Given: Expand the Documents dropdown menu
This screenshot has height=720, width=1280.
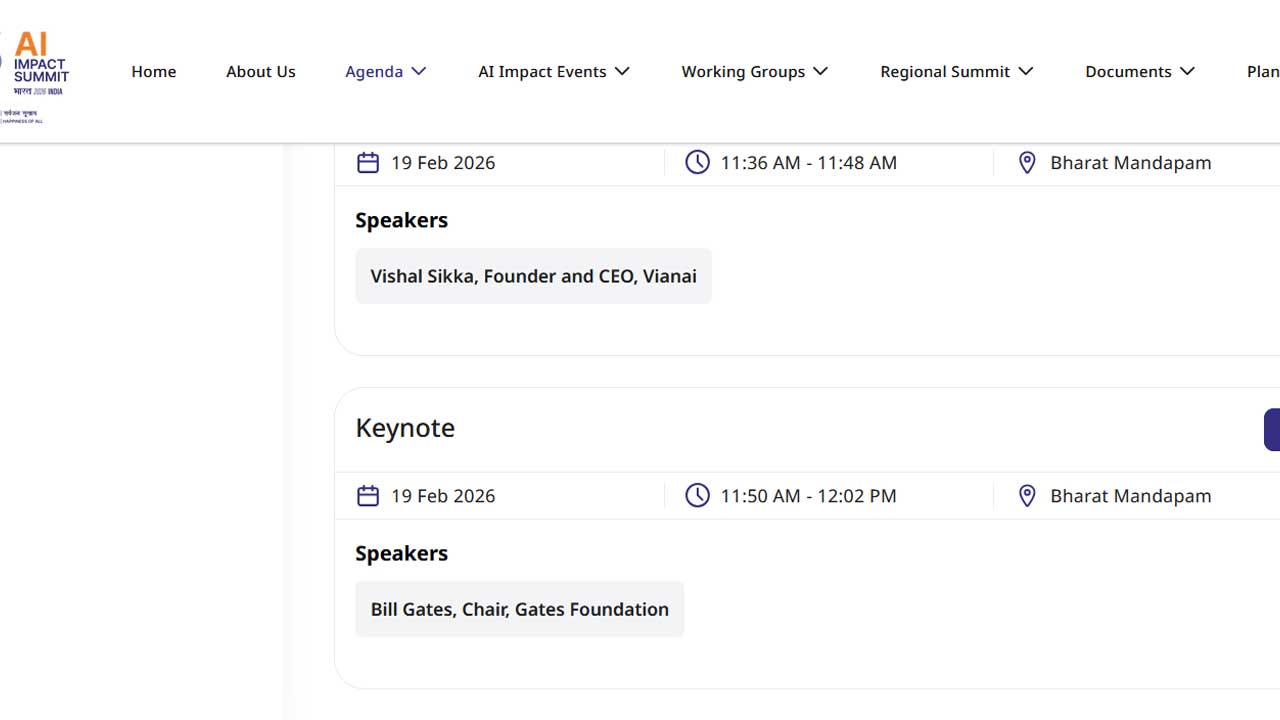Looking at the screenshot, I should pyautogui.click(x=1139, y=71).
